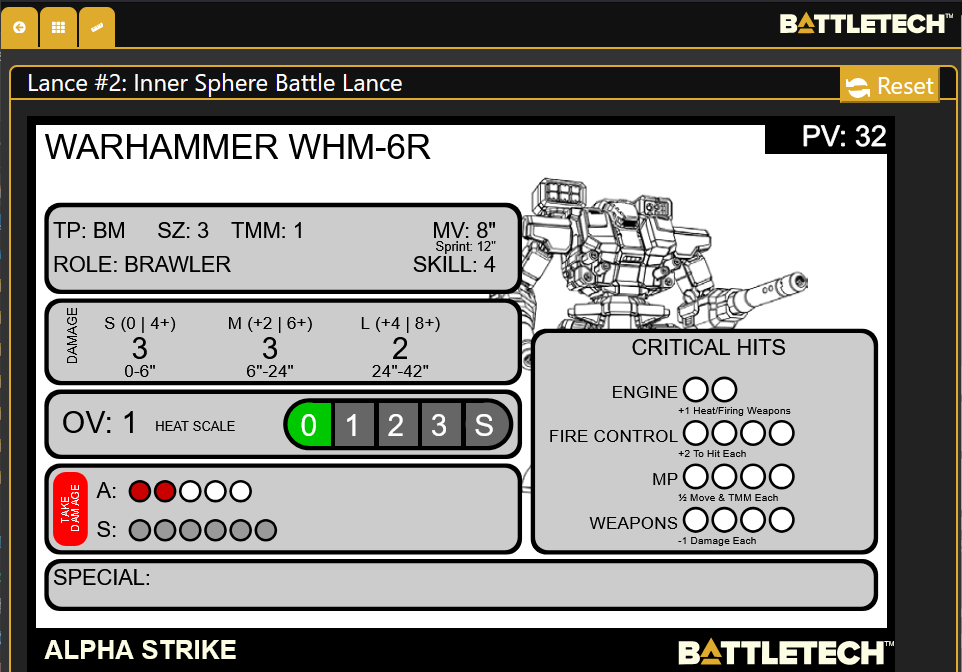
Task: Select the ruler measurement icon
Action: pyautogui.click(x=97, y=28)
